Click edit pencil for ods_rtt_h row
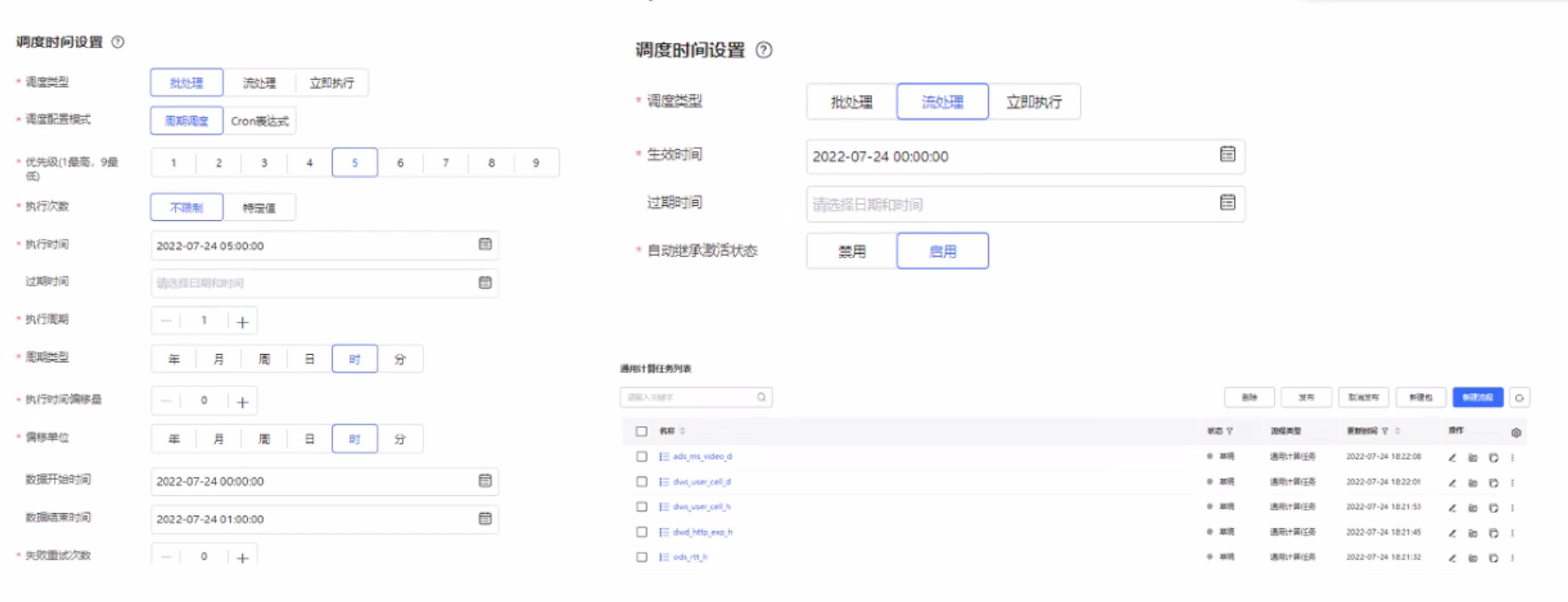 pos(1452,558)
